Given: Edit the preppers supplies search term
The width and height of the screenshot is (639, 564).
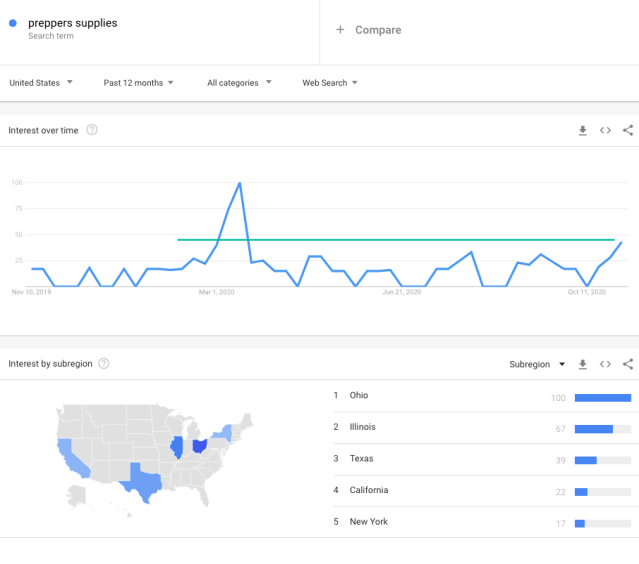Looking at the screenshot, I should [x=73, y=23].
